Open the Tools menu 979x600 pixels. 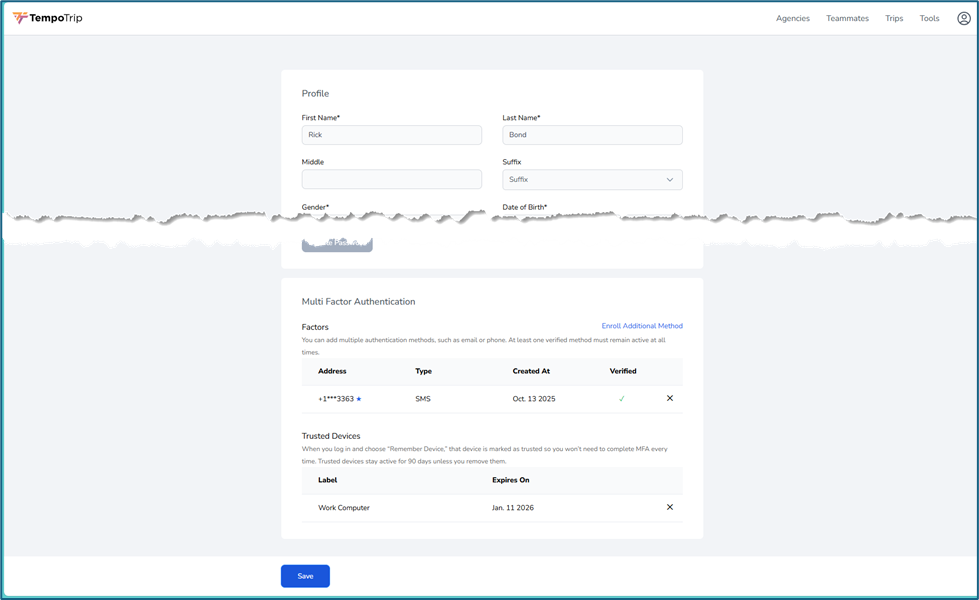(x=929, y=18)
